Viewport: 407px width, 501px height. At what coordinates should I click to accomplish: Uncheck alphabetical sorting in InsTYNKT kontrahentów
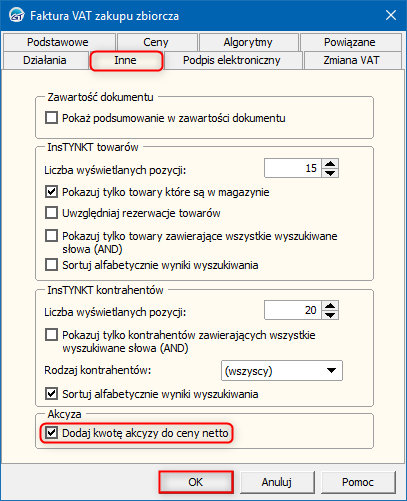pyautogui.click(x=51, y=394)
